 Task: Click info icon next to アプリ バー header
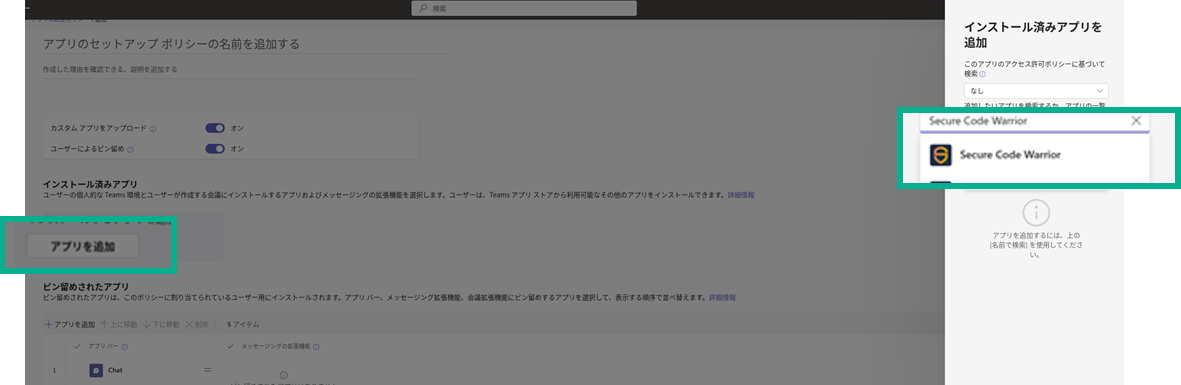[124, 347]
